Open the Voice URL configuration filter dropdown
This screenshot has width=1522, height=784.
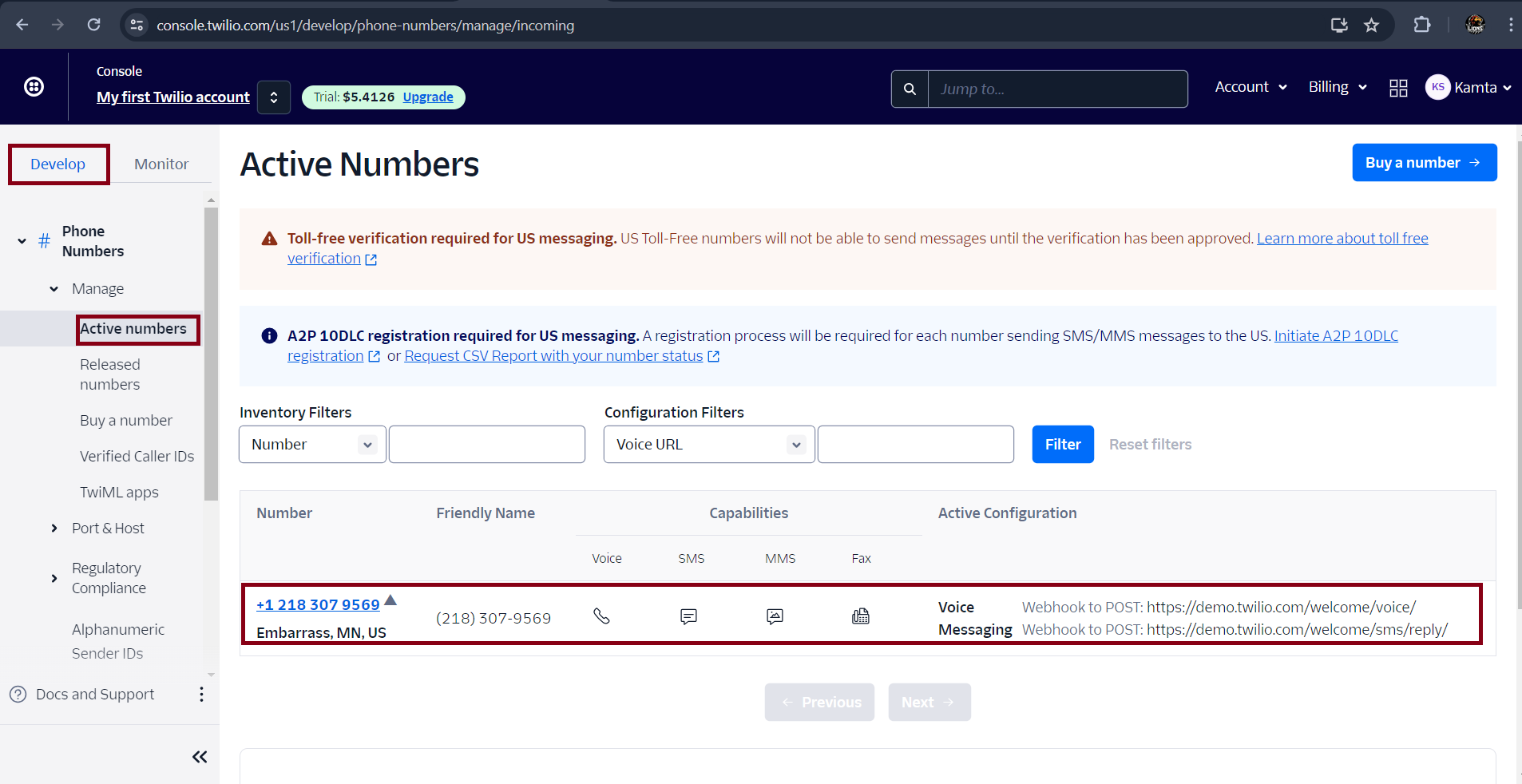click(708, 445)
